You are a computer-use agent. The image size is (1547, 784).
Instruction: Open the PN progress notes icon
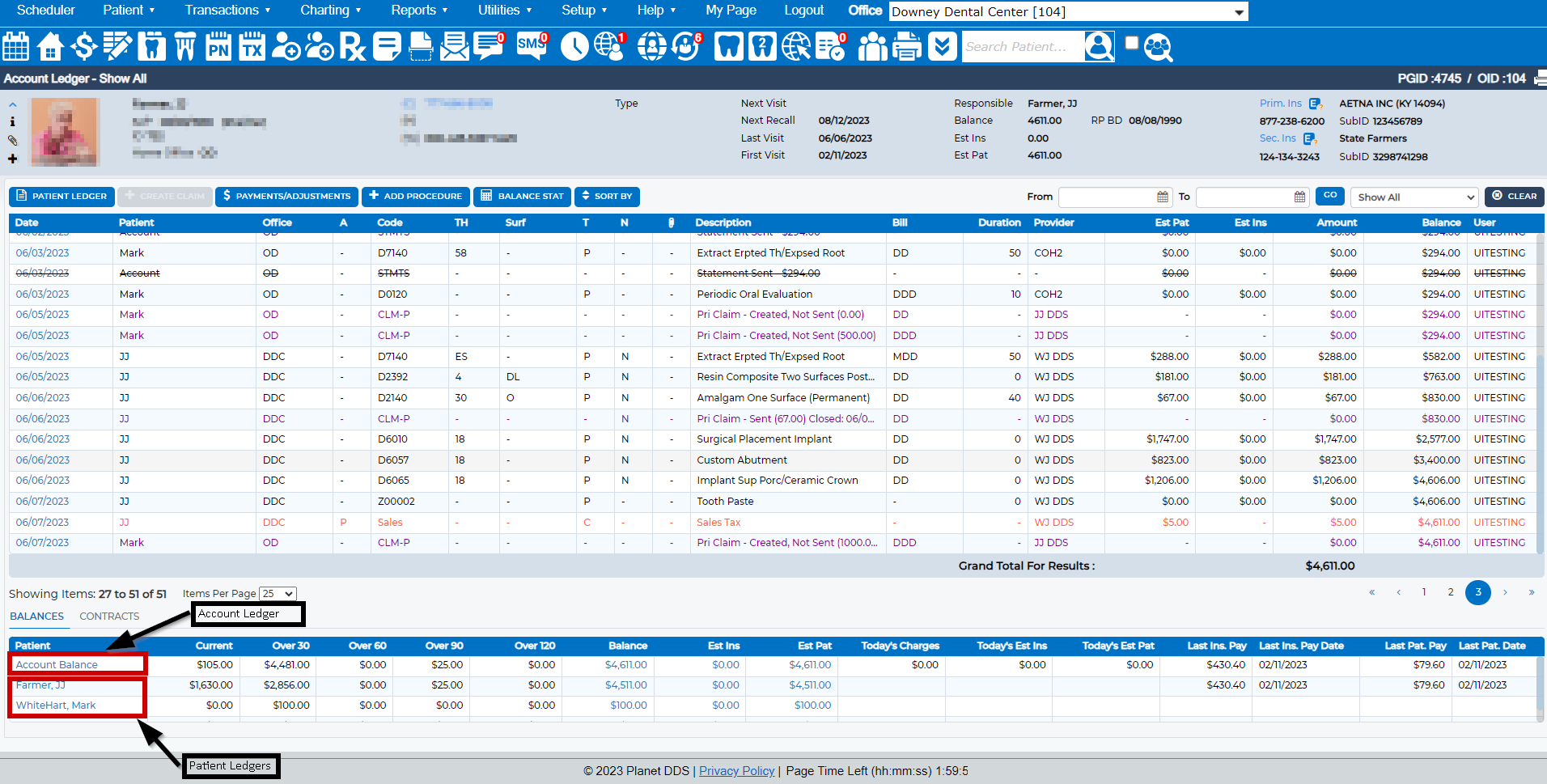pos(217,46)
